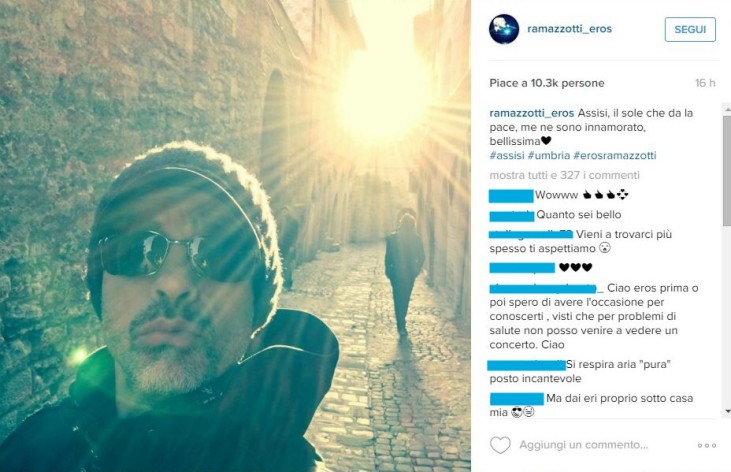Click the ramazzotti_eros profile avatar

[x=503, y=29]
